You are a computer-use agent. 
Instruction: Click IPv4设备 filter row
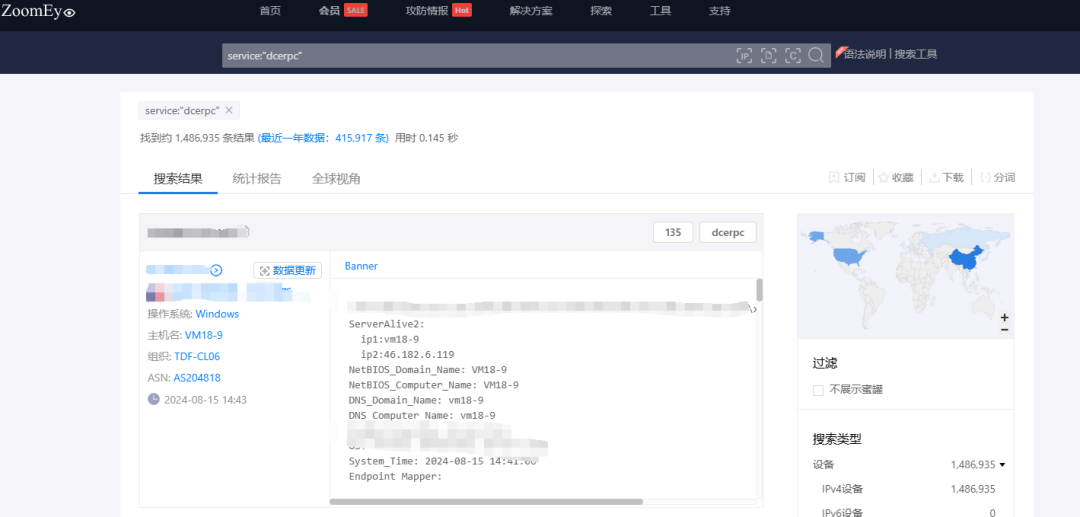coord(908,489)
